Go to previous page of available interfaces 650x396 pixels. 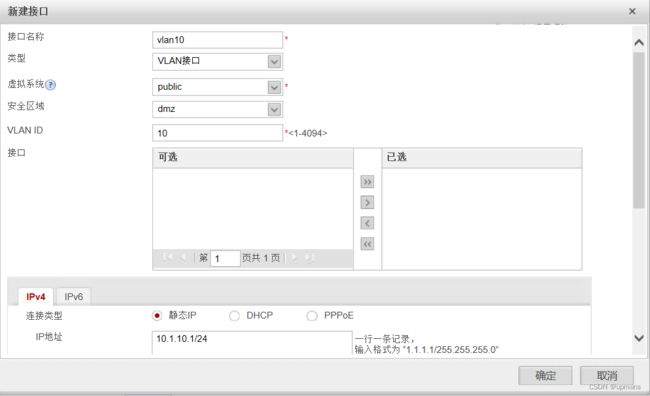(x=183, y=258)
